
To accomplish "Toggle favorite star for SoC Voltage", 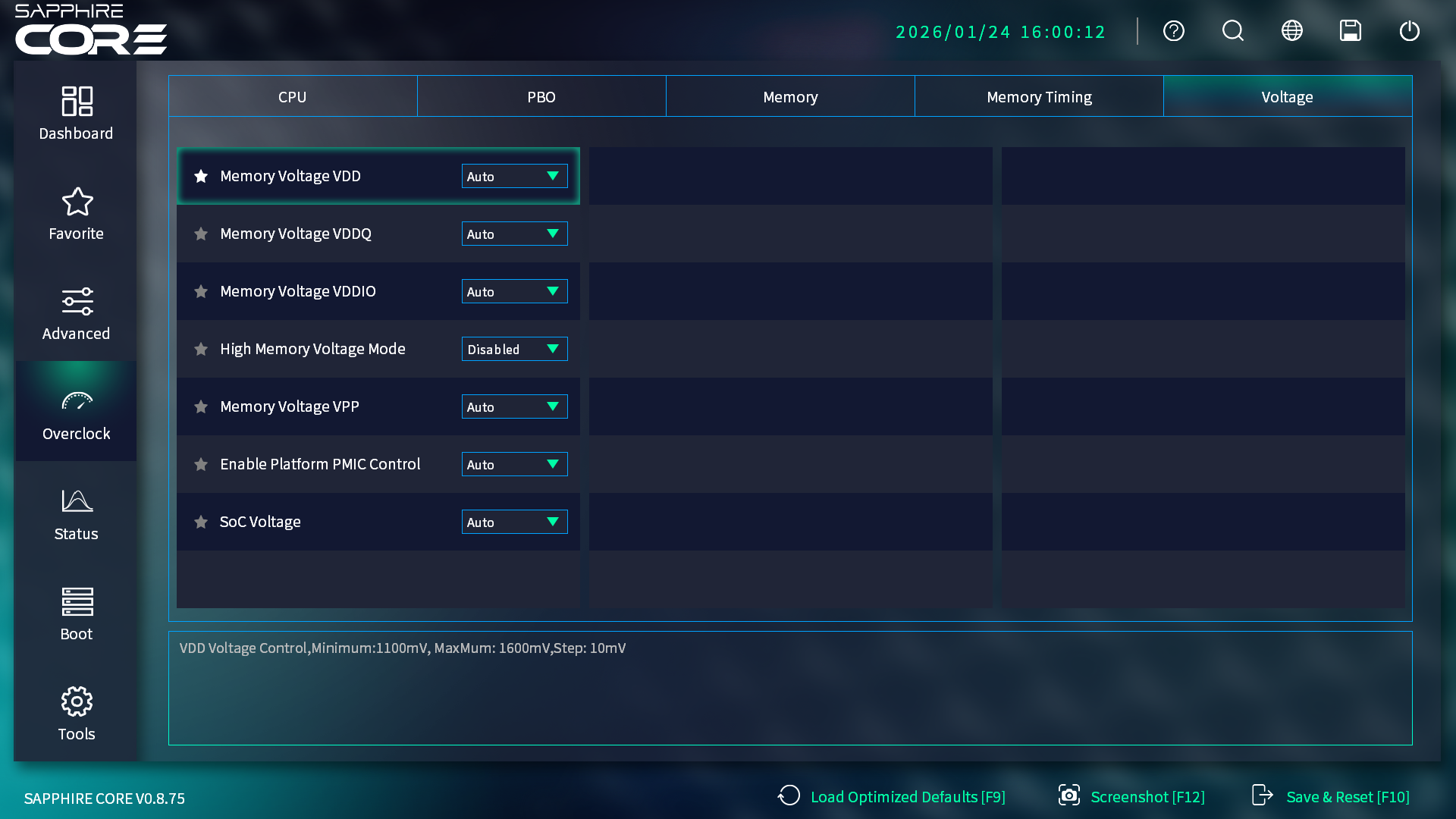I will point(201,522).
